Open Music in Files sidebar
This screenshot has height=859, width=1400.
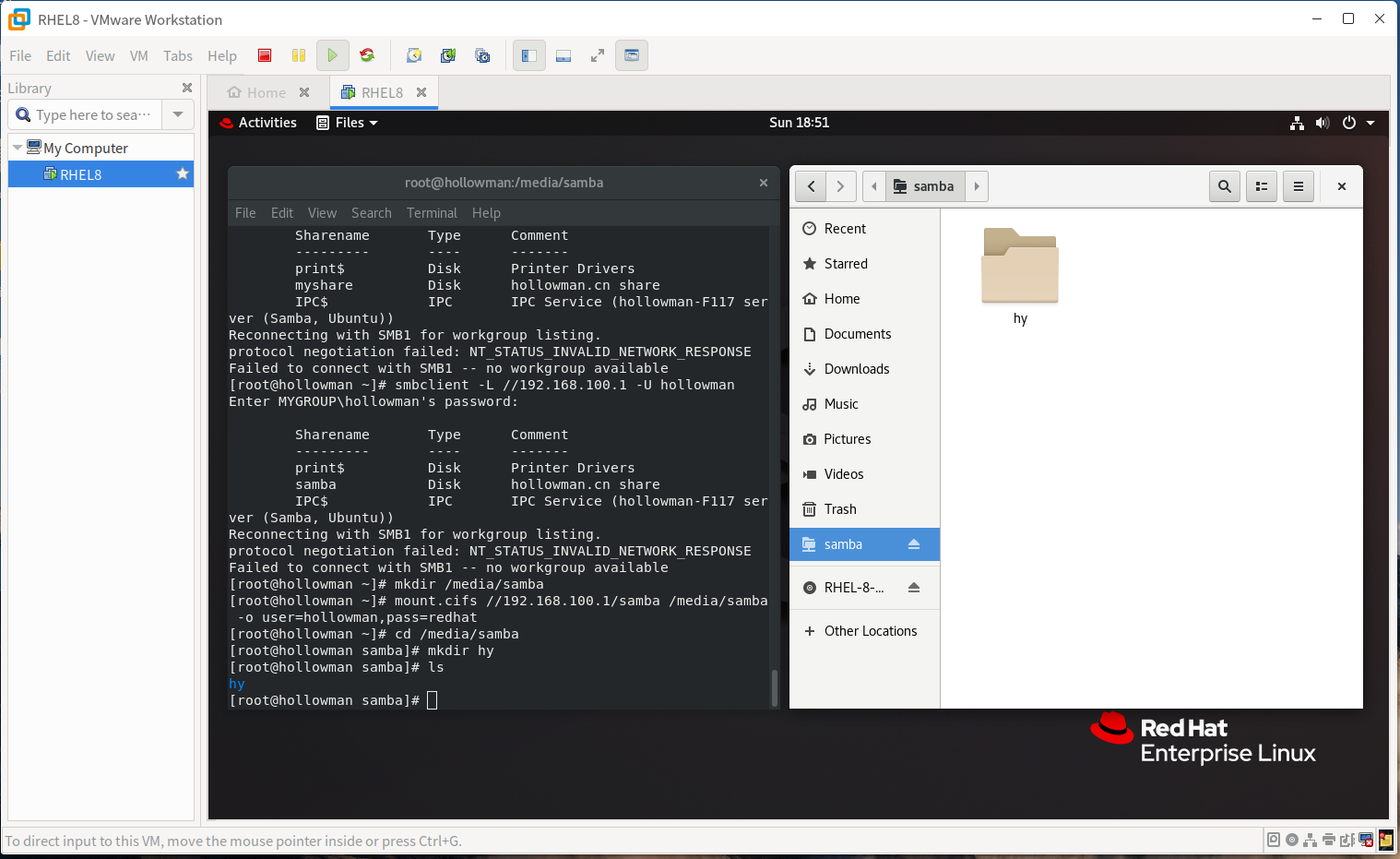(864, 404)
